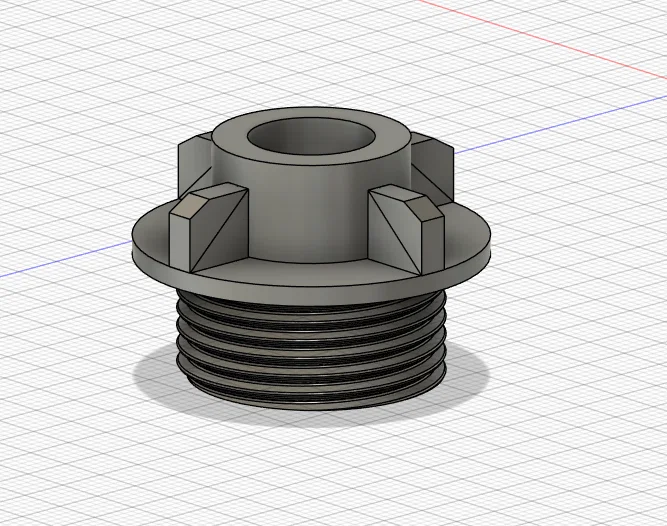Select the rear-left rib behind the hub
The height and width of the screenshot is (526, 667).
[x=194, y=166]
